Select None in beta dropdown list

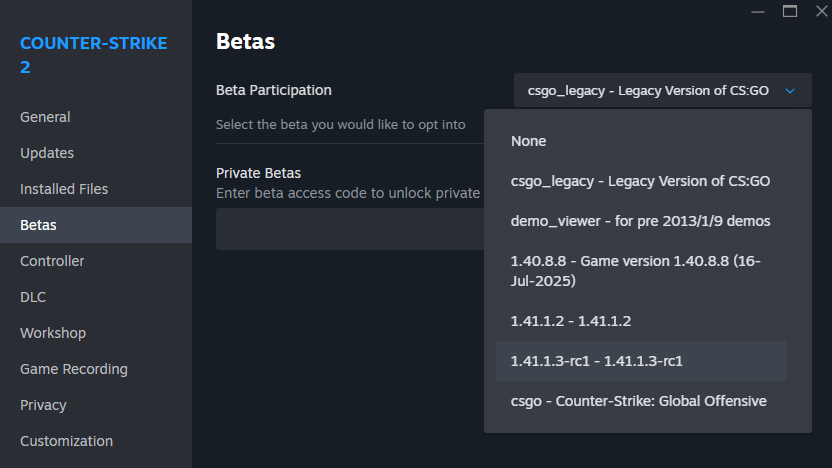click(529, 141)
